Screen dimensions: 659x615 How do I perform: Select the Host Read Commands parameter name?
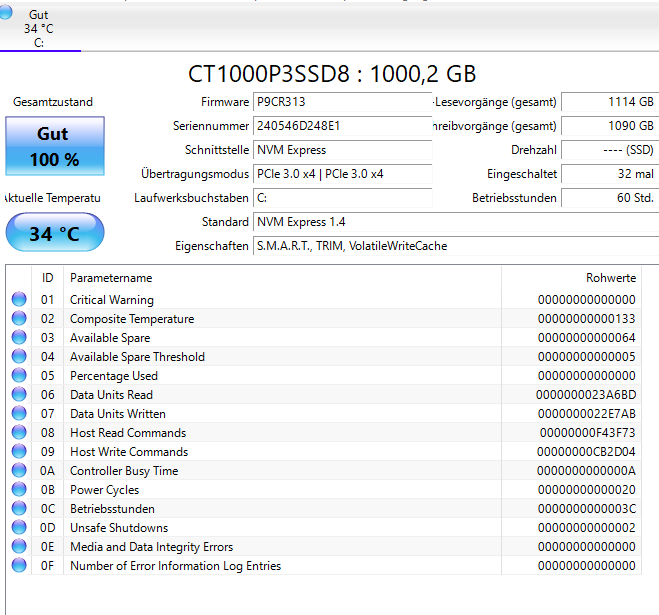click(128, 433)
